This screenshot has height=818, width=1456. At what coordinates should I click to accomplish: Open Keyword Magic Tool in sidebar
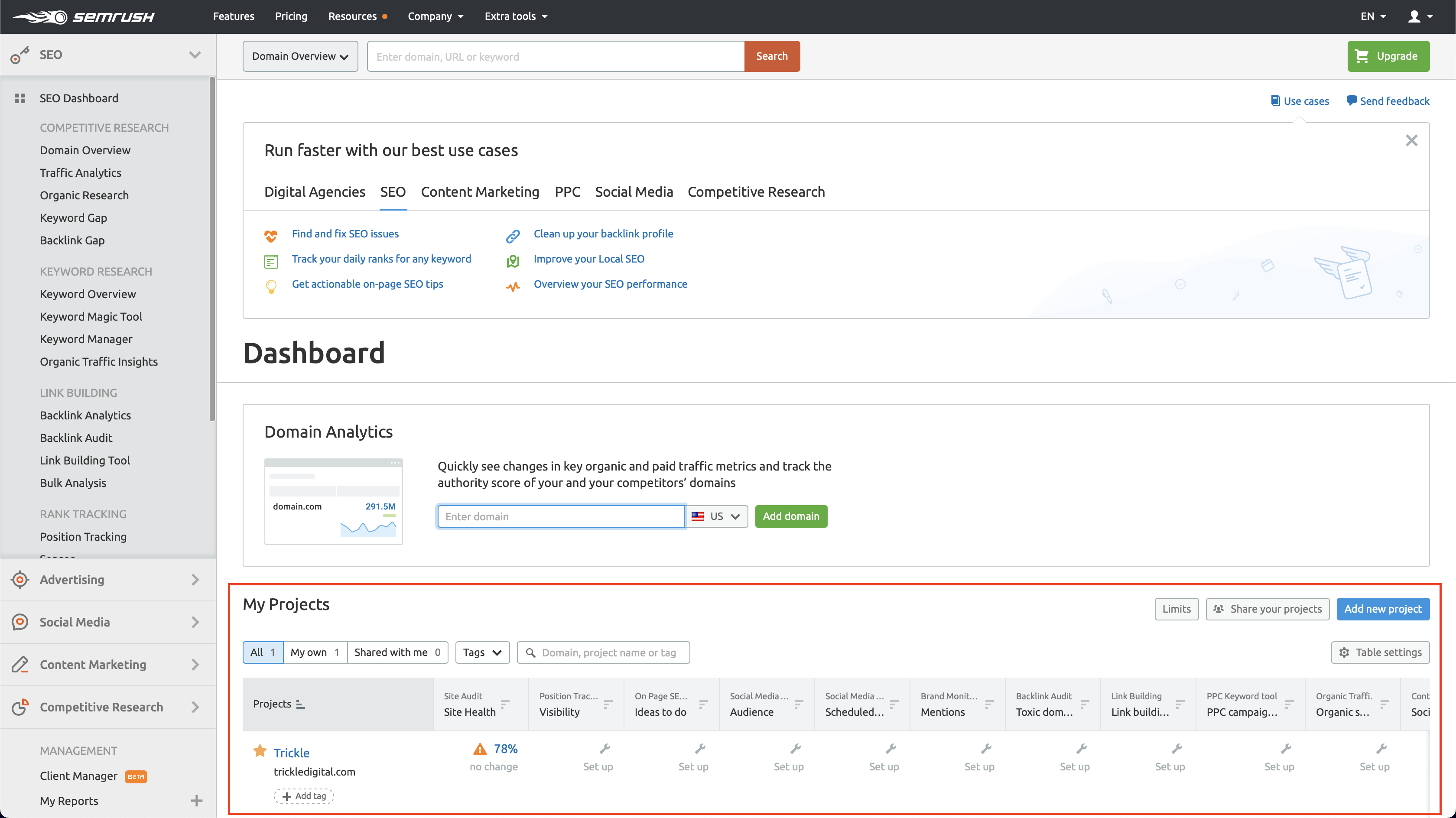pos(91,317)
